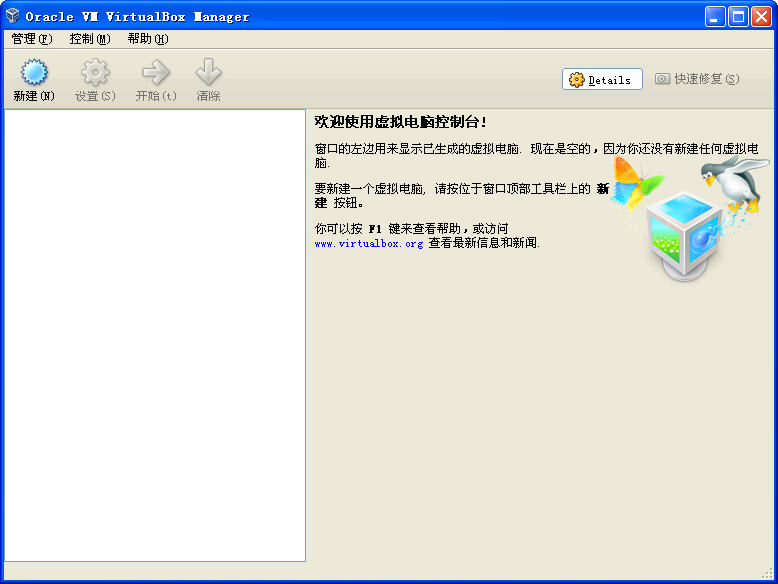Click the resize grip in the window corner

click(x=768, y=574)
